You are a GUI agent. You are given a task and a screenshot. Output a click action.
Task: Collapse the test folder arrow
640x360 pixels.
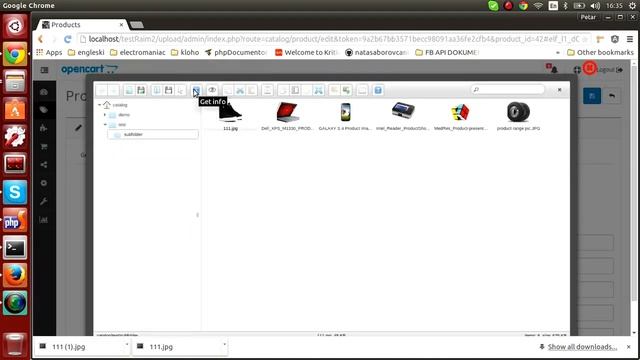[105, 124]
